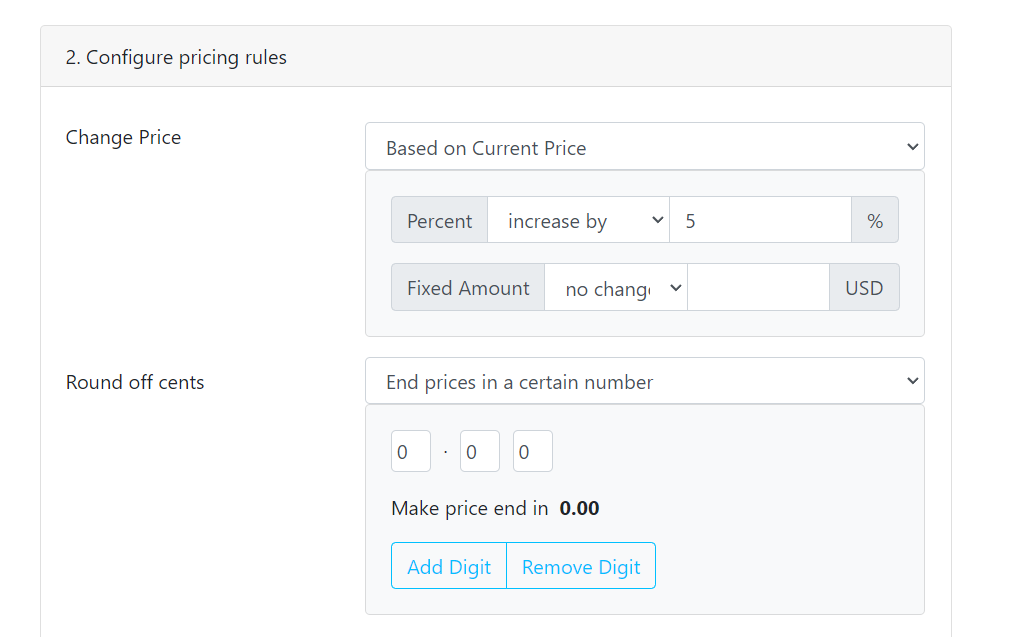Open 'End prices in a certain number' dropdown
This screenshot has width=1024, height=637.
click(x=644, y=381)
